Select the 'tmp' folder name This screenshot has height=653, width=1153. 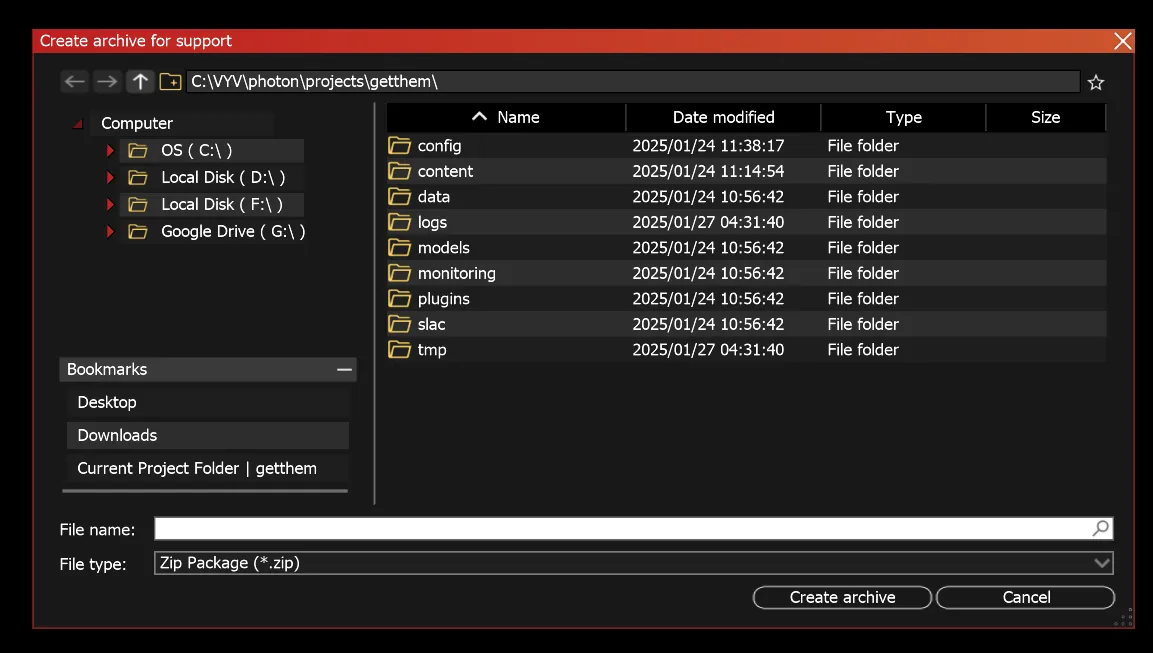point(432,350)
